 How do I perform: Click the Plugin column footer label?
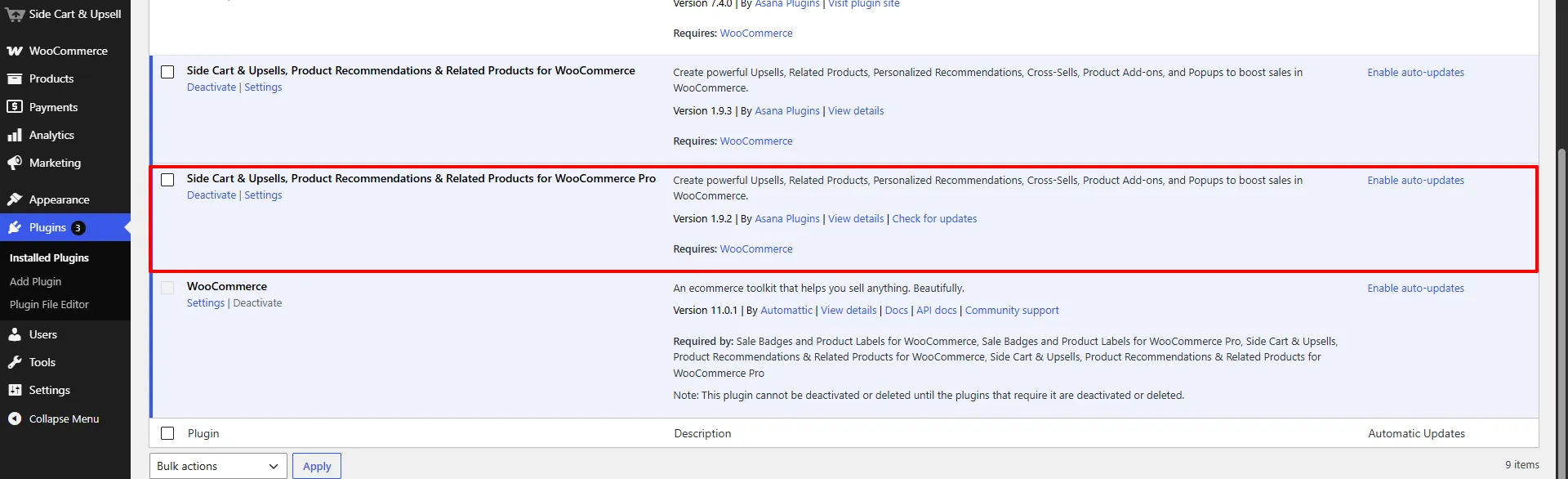(x=203, y=434)
